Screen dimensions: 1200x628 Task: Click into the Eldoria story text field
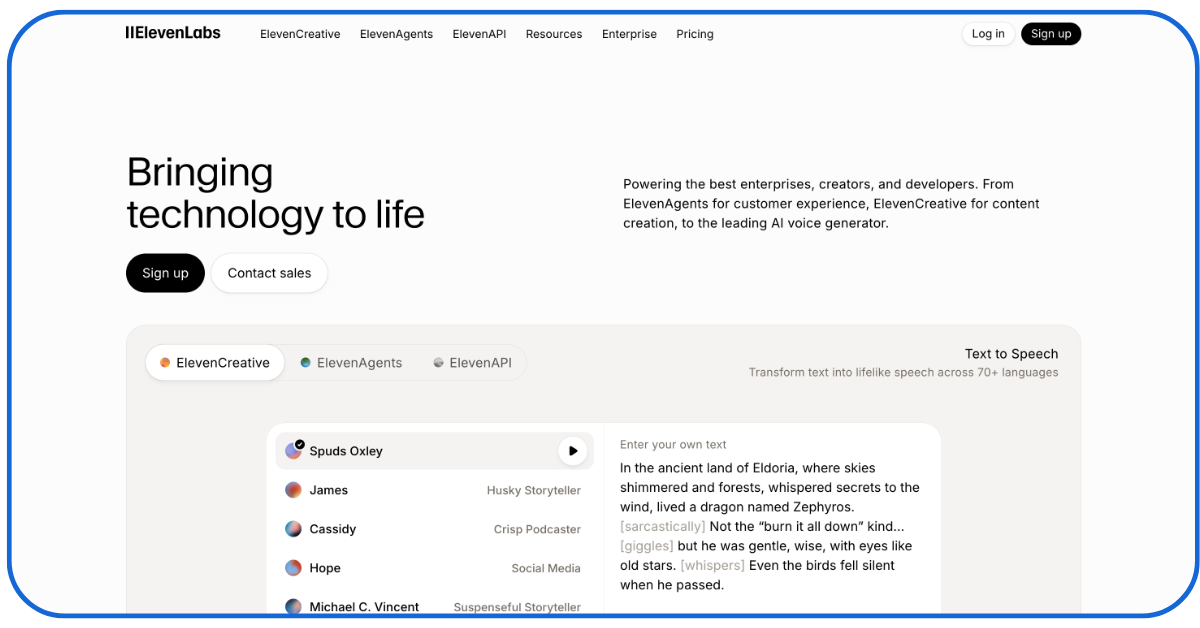[x=770, y=526]
